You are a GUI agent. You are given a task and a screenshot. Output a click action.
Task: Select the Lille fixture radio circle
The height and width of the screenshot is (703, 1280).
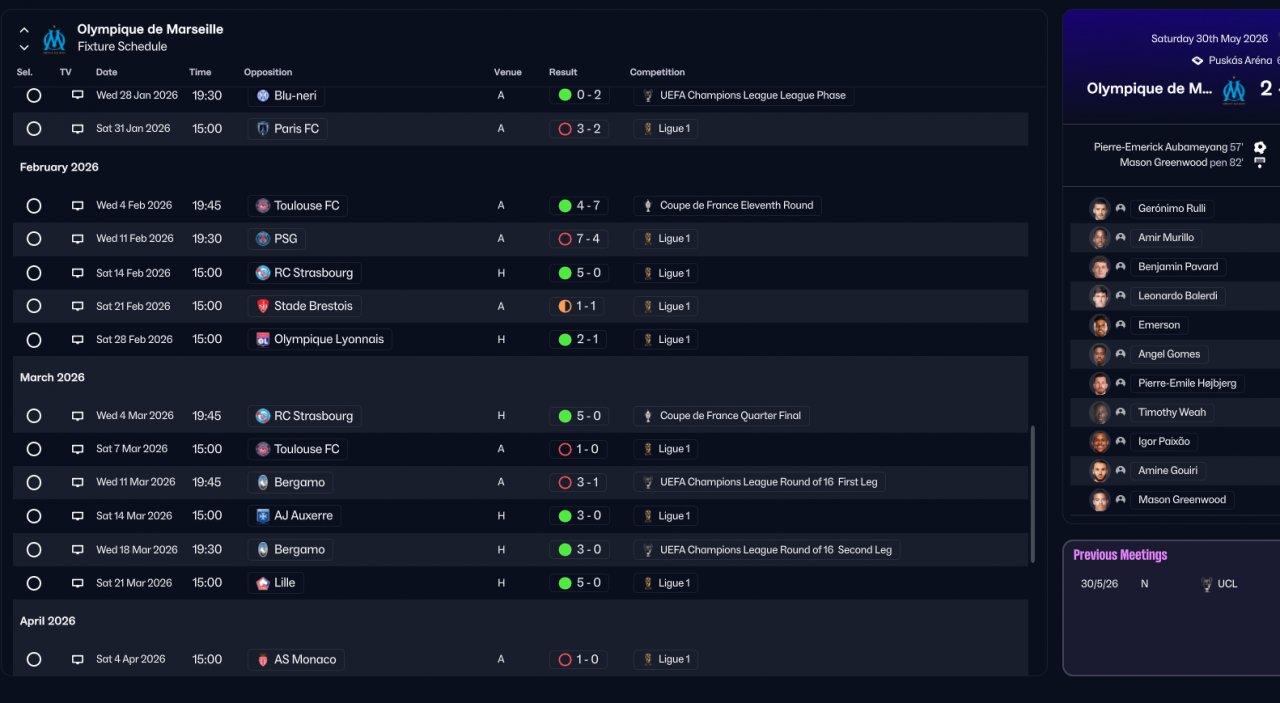34,583
